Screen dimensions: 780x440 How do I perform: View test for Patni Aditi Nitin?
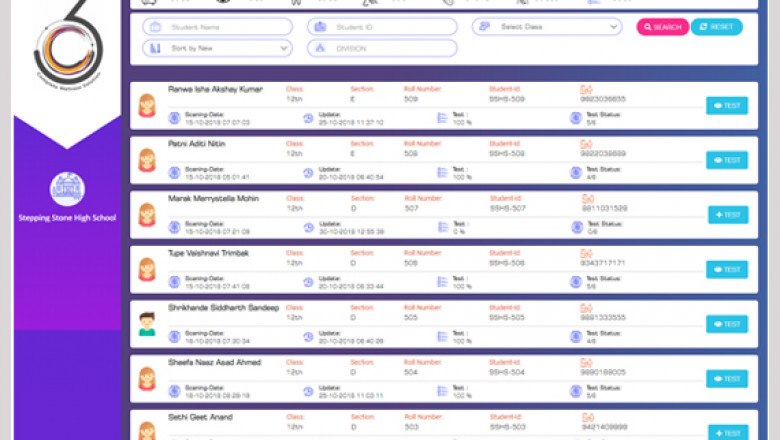[x=727, y=160]
